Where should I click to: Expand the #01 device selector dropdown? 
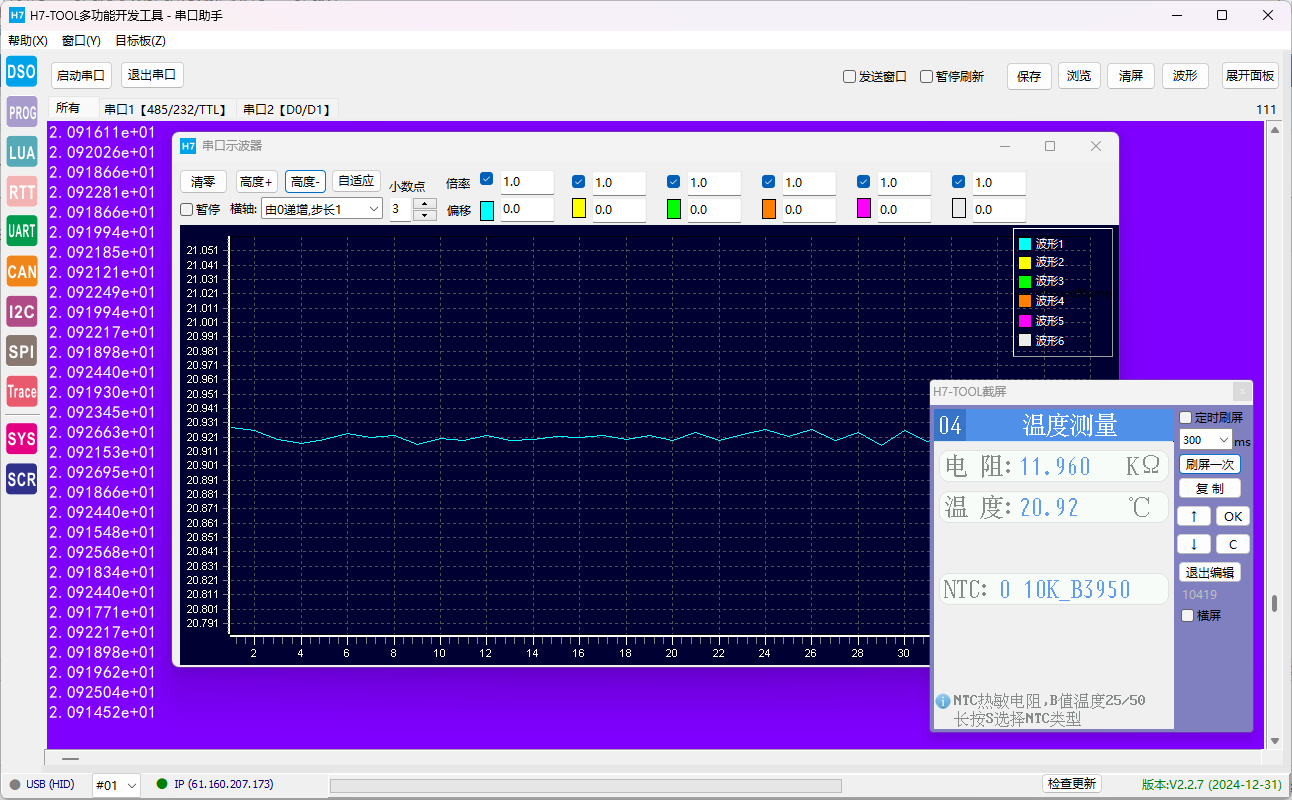(116, 785)
